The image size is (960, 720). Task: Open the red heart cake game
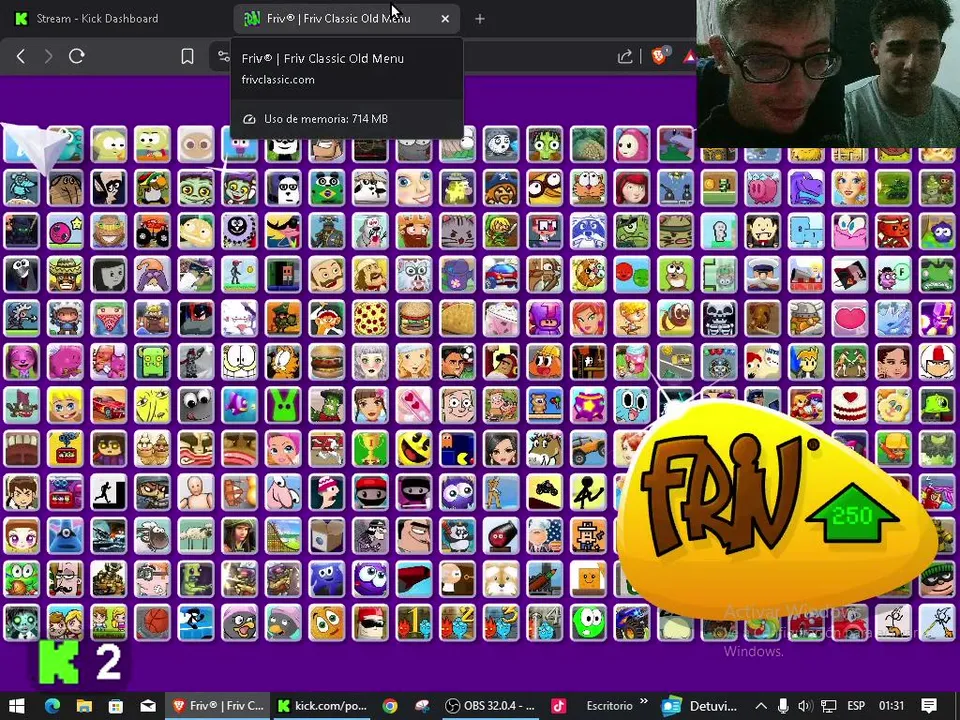point(850,405)
